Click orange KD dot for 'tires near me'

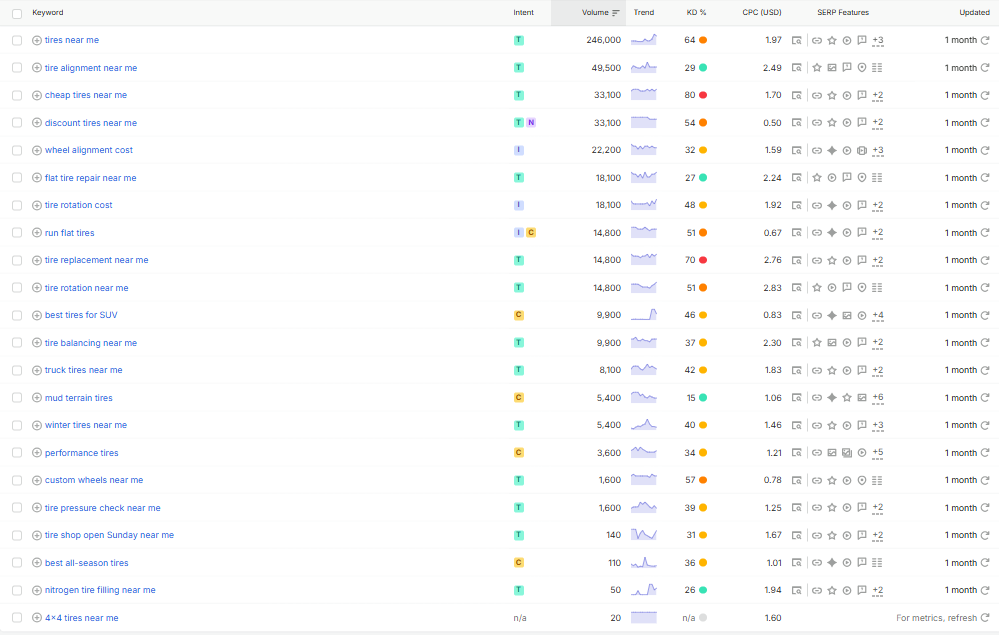coord(703,40)
